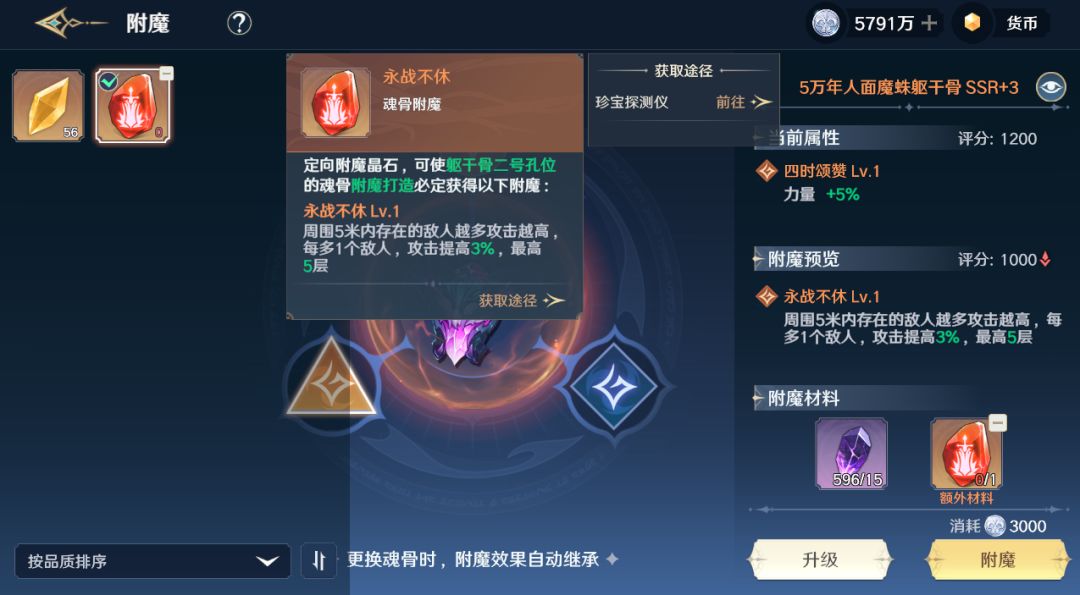1080x595 pixels.
Task: Open the question mark help icon
Action: tap(239, 23)
